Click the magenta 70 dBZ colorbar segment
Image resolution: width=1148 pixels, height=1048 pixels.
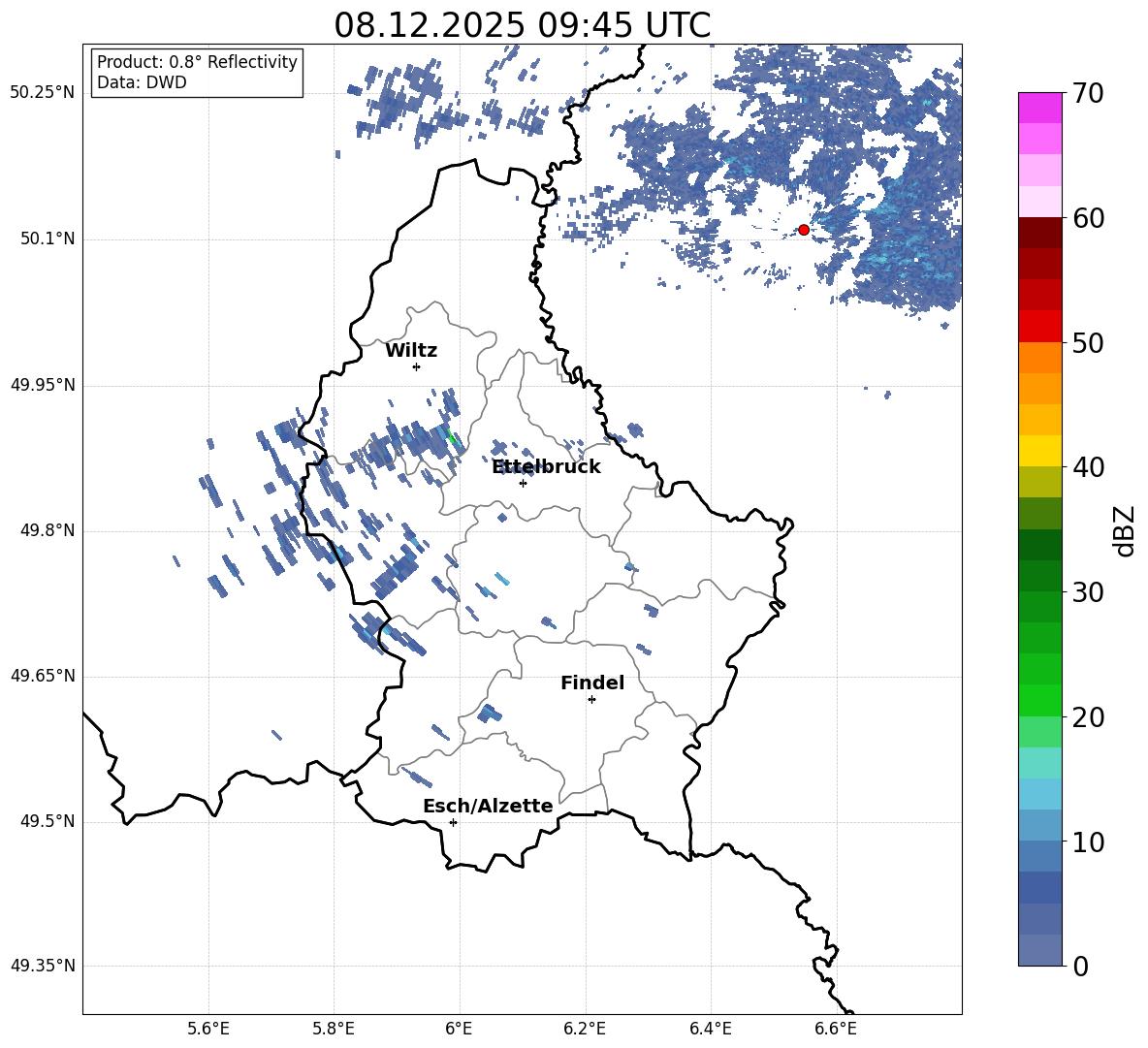click(x=1039, y=108)
